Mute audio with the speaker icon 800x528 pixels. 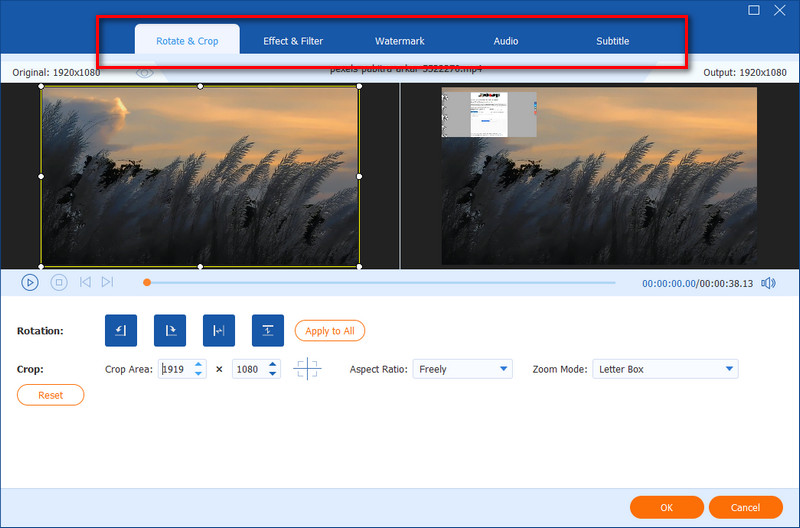tap(768, 283)
